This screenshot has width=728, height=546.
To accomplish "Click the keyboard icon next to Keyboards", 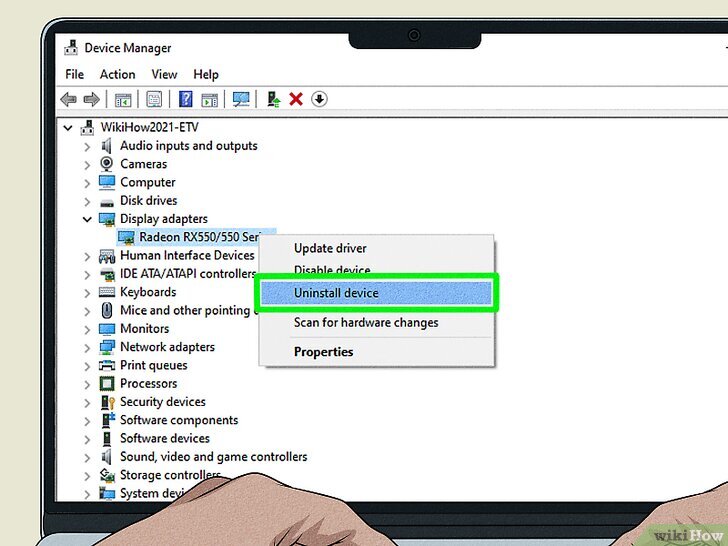I will tap(107, 292).
